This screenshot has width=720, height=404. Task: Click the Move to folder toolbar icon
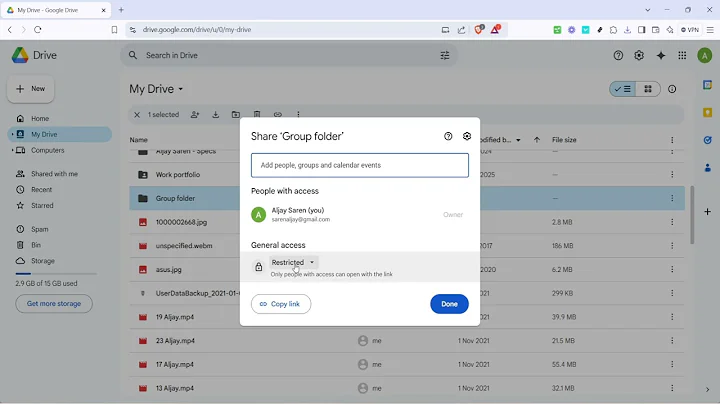pyautogui.click(x=236, y=115)
